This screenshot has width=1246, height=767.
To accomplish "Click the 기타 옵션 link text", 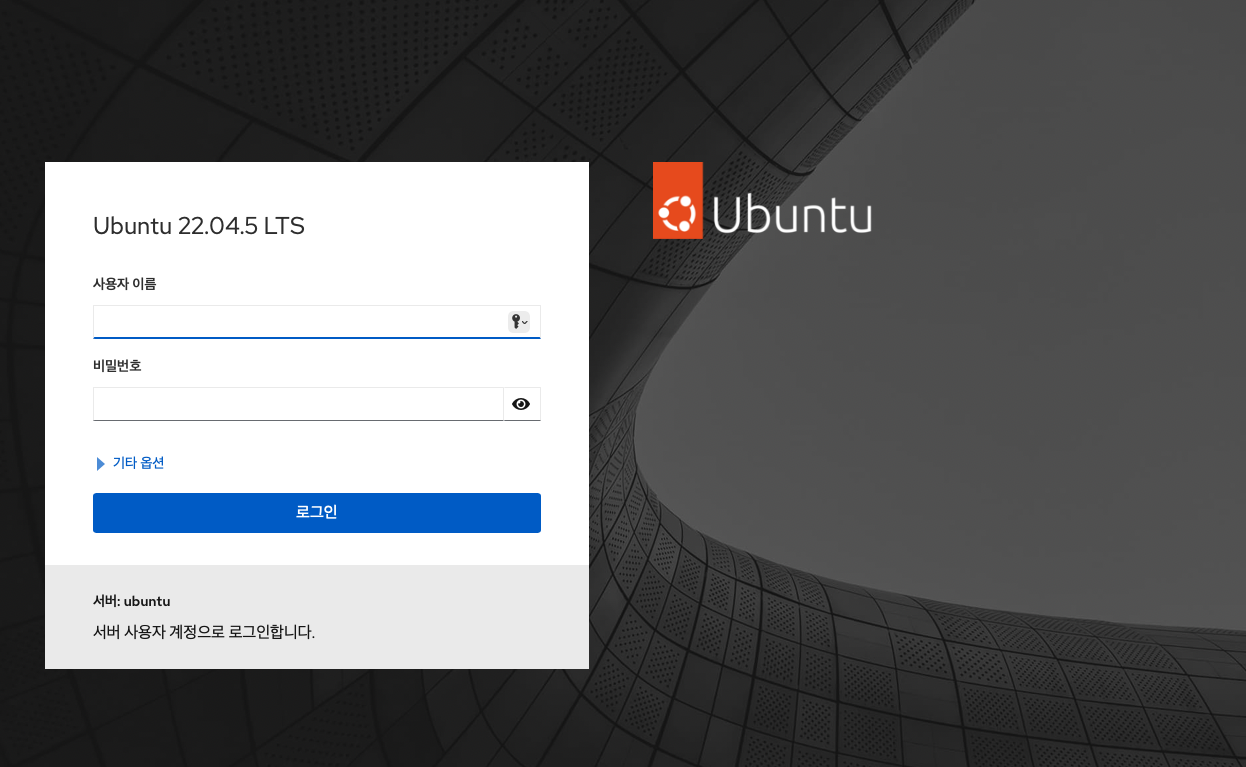I will click(138, 463).
